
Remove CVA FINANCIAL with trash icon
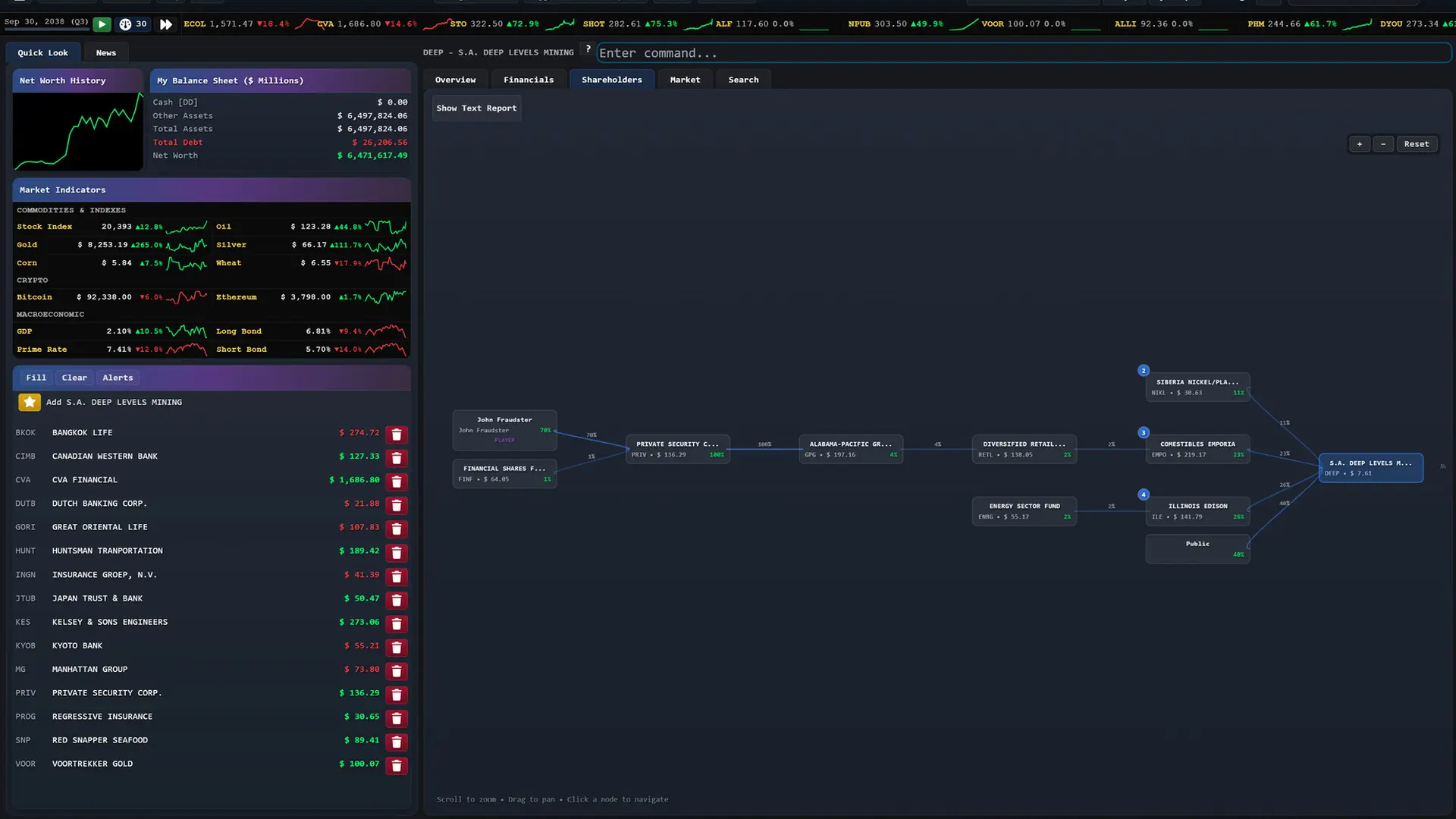tap(397, 482)
